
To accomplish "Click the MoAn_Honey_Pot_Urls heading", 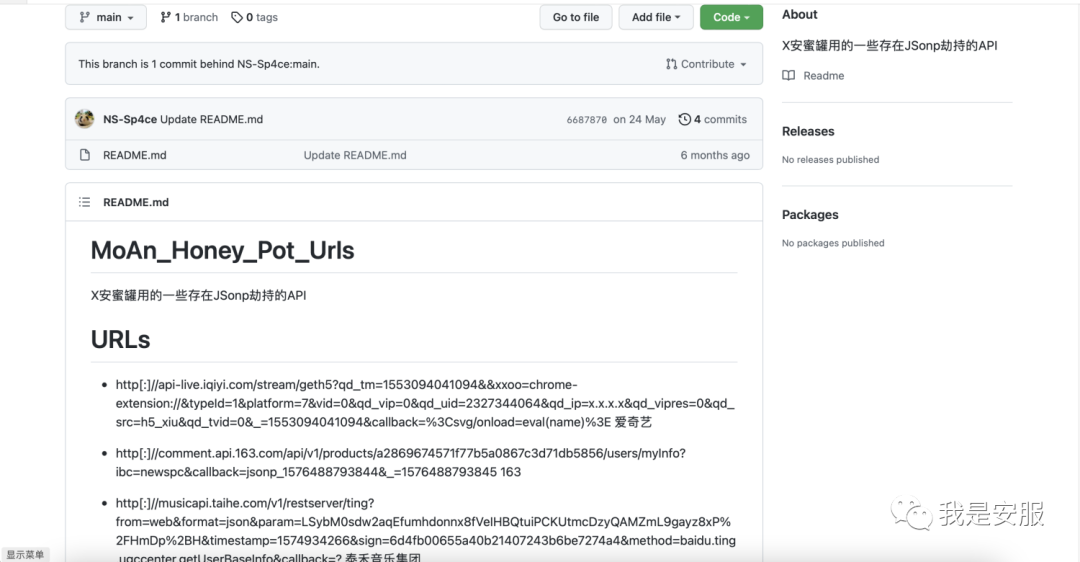I will [x=222, y=251].
